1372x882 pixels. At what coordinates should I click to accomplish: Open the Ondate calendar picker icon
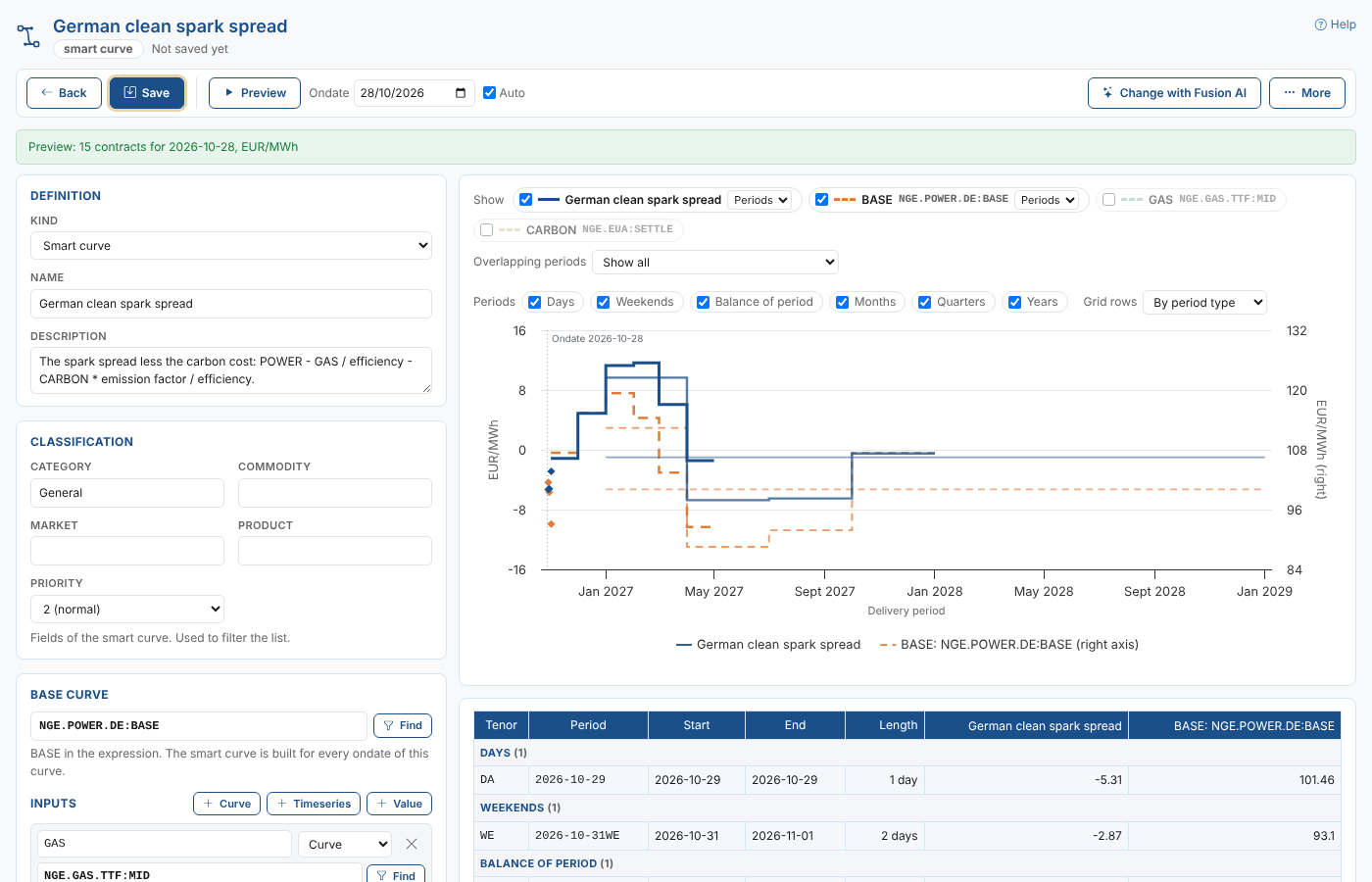pos(461,93)
